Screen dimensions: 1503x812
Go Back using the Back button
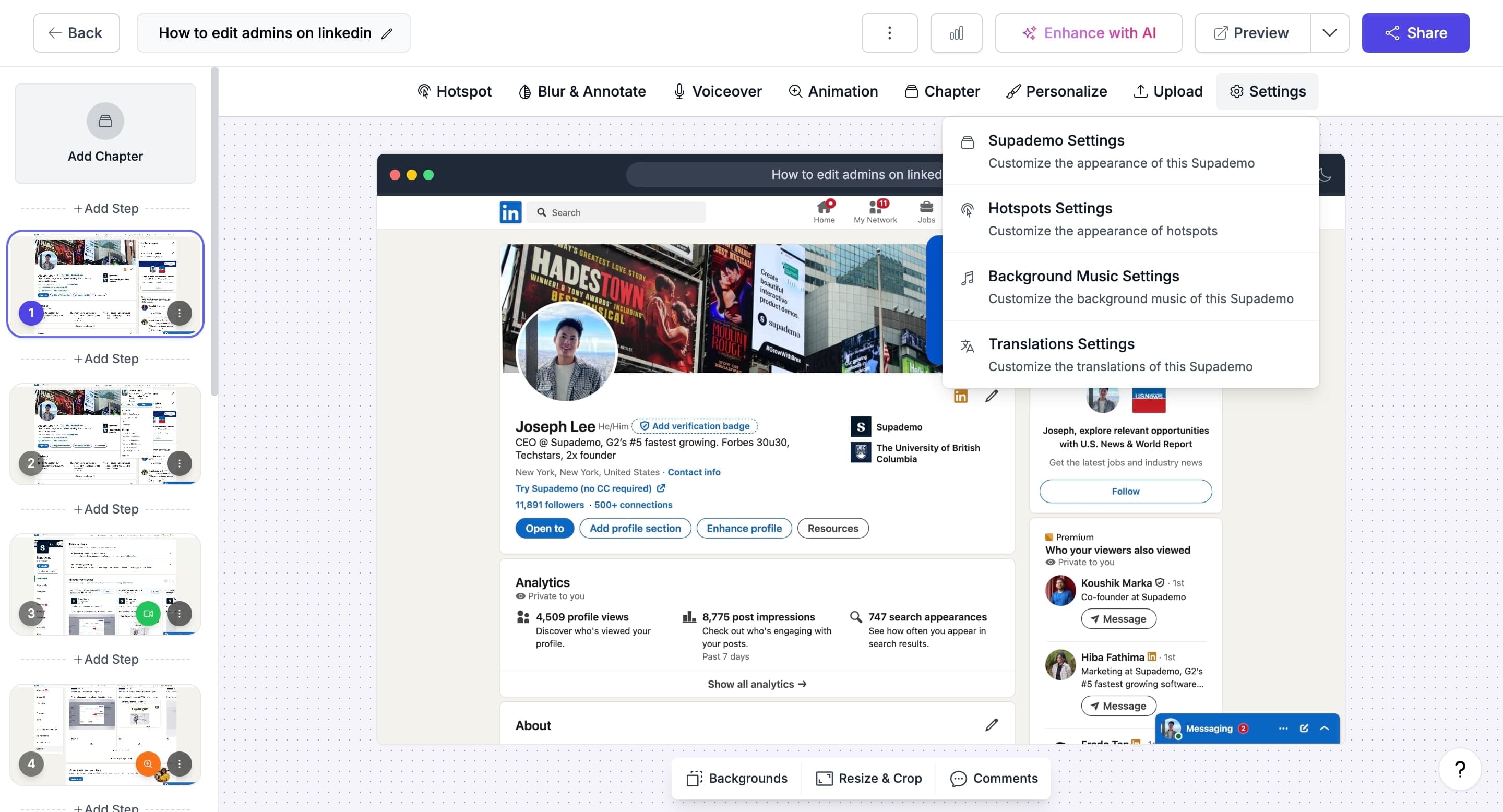click(76, 33)
